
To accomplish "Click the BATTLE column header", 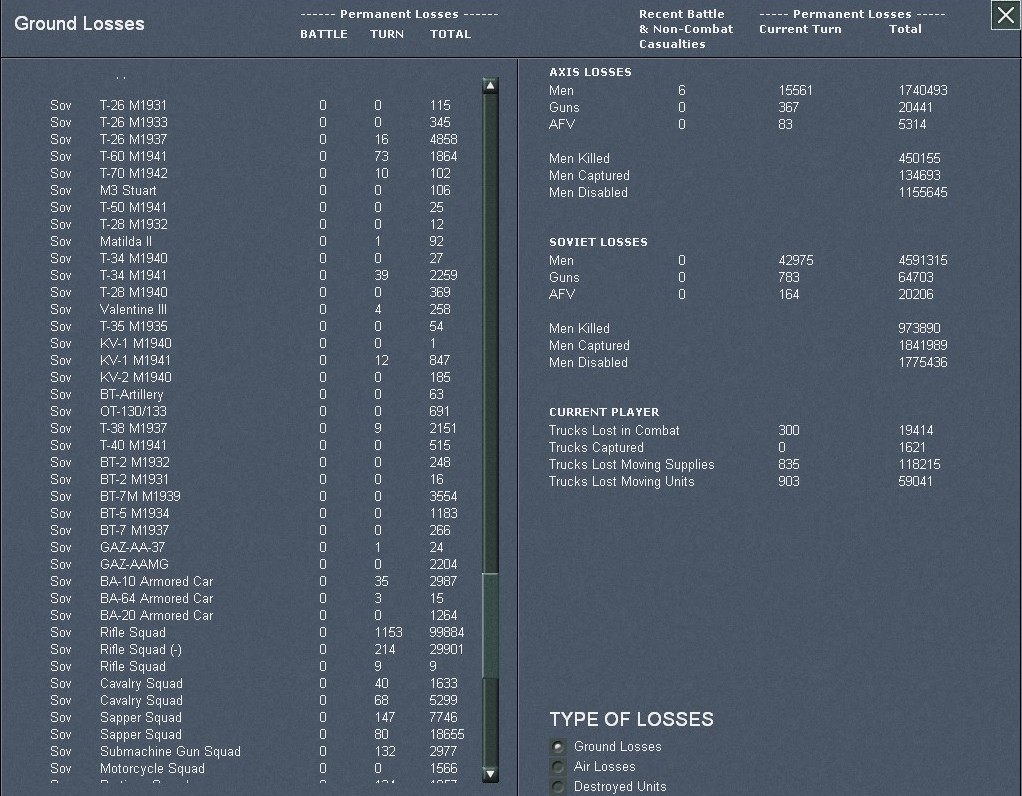I will pyautogui.click(x=324, y=34).
